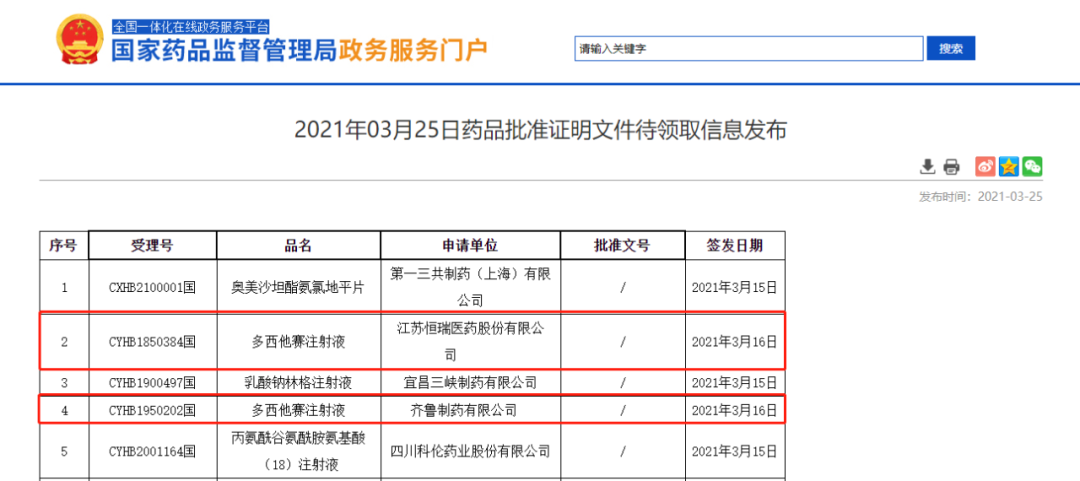Click the 全国一体化在线政务服务平台 banner text
The height and width of the screenshot is (481, 1080).
(x=190, y=26)
